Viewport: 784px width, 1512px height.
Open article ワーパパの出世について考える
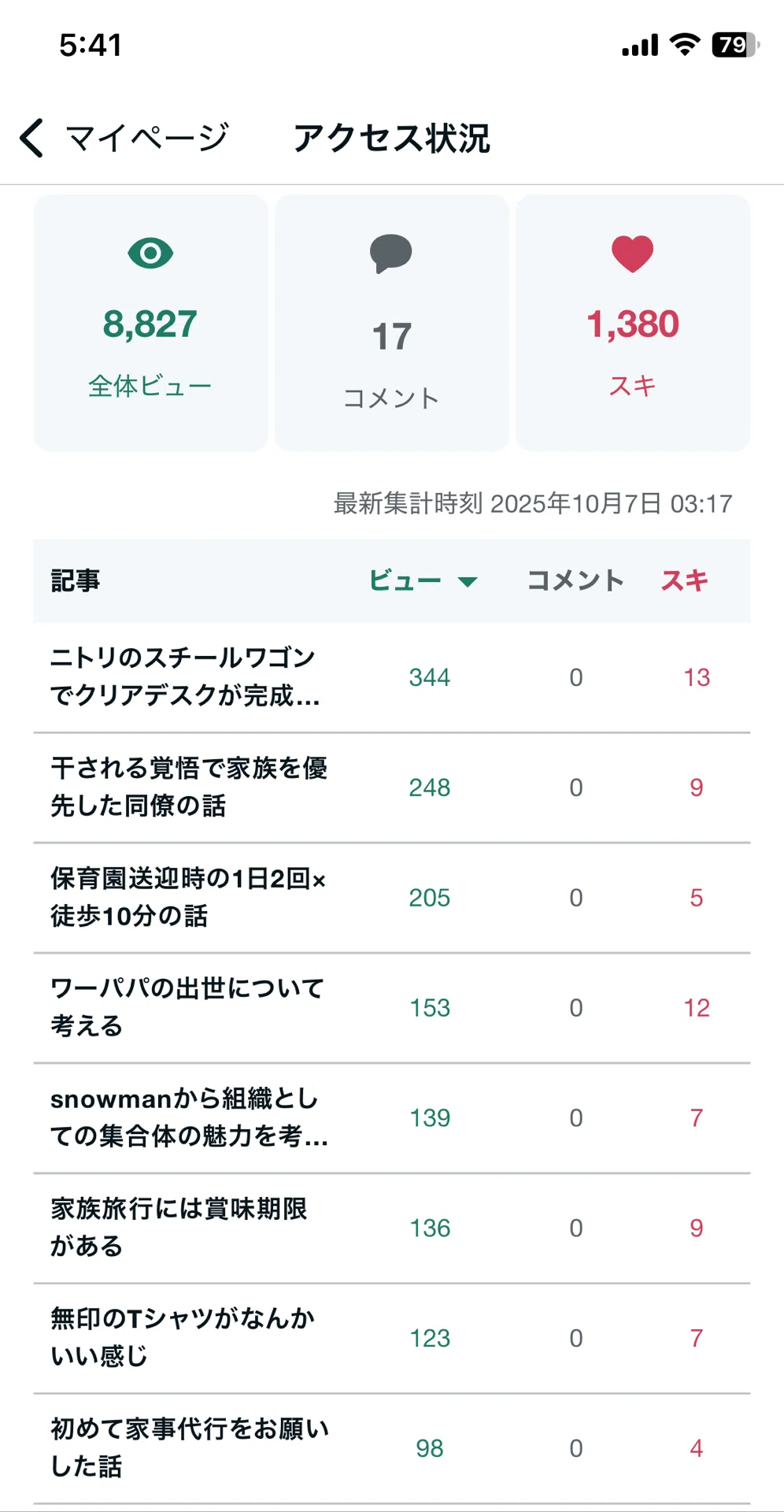pos(392,1008)
